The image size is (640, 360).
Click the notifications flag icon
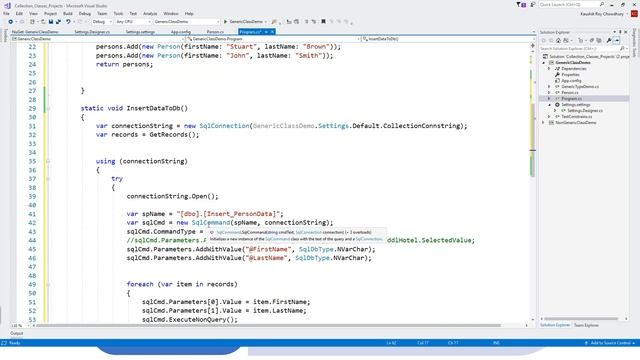click(521, 5)
